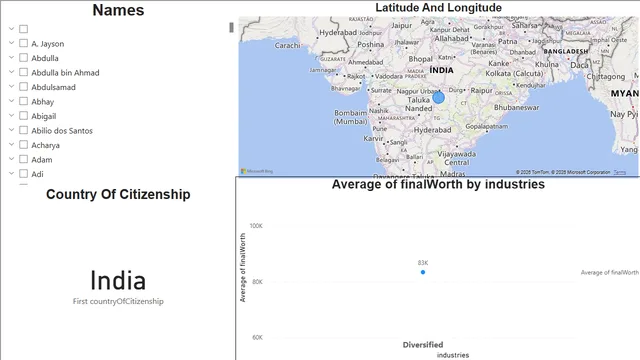
Task: Click the 100K y-axis value
Action: coord(256,226)
